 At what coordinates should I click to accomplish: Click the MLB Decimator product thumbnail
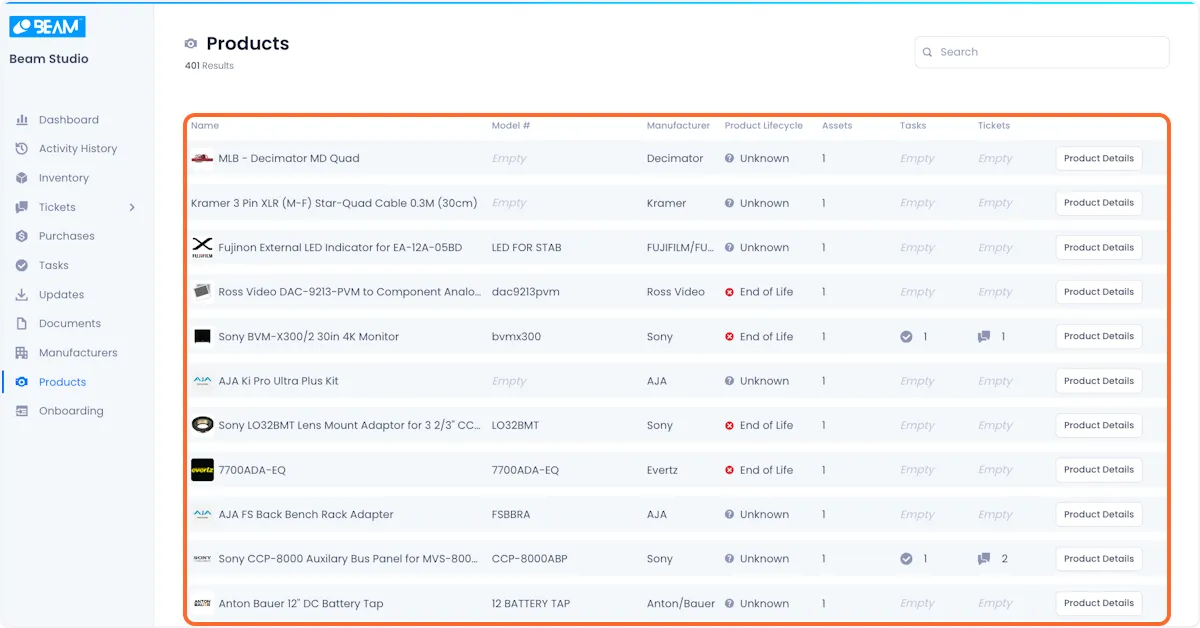(x=202, y=158)
